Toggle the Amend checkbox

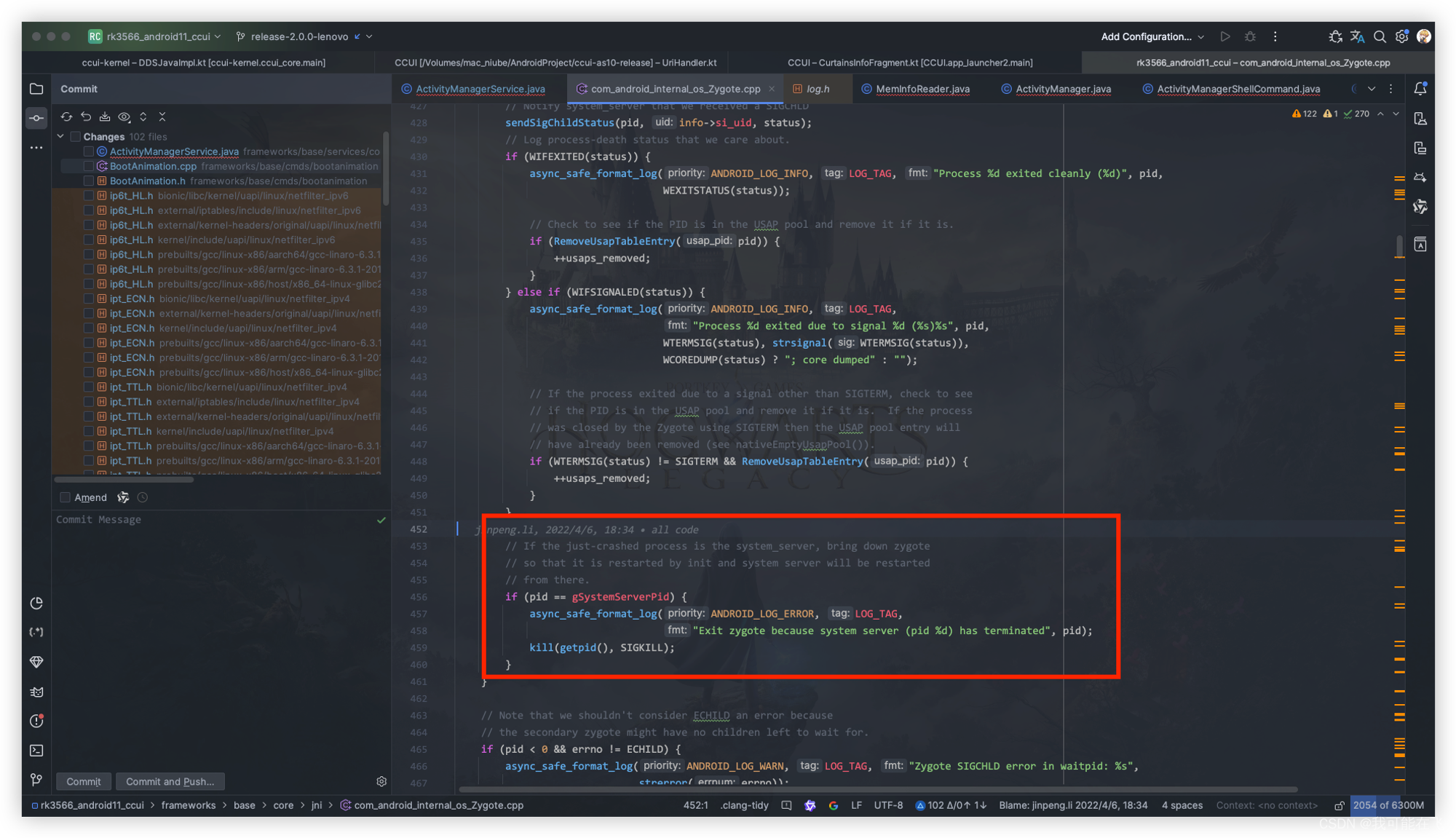coord(66,497)
